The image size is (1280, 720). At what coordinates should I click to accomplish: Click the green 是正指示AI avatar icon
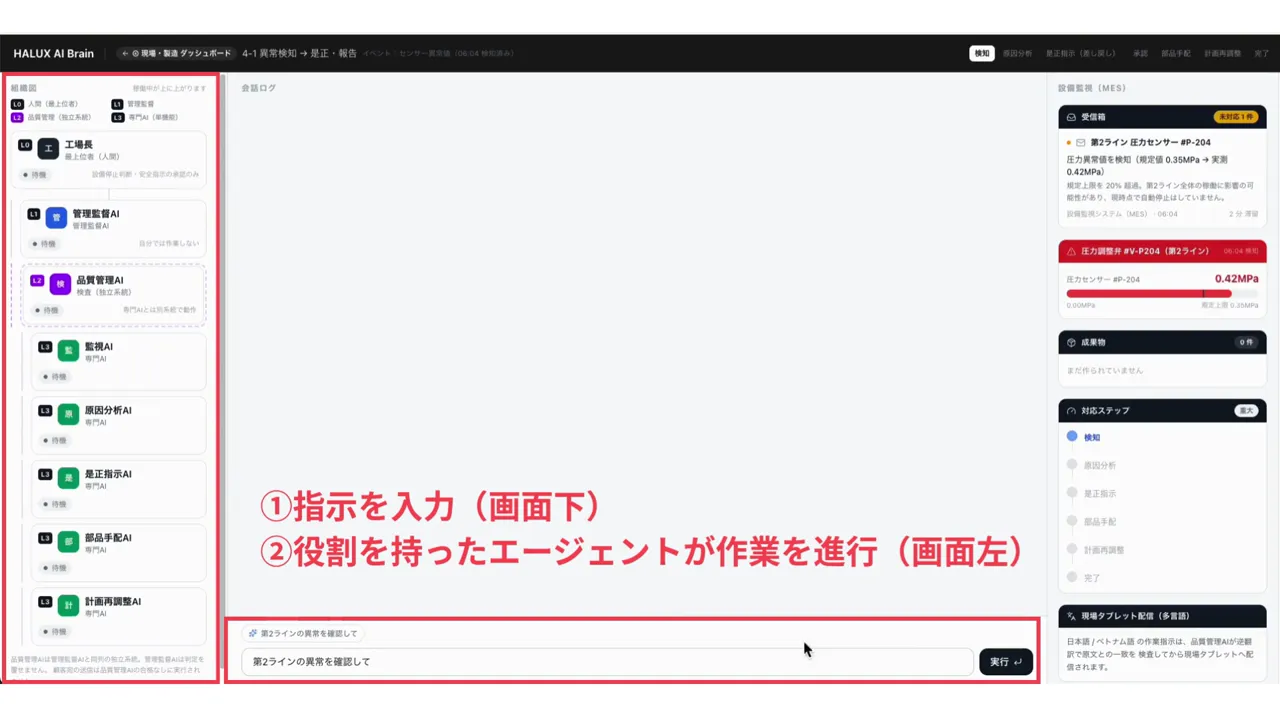tap(68, 478)
